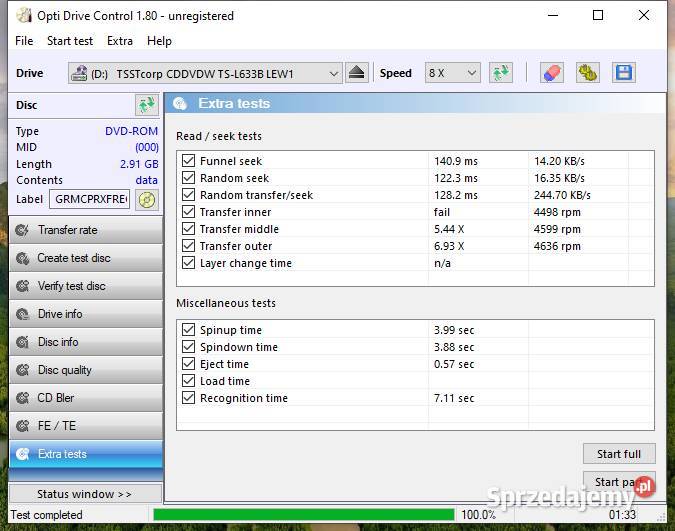Click the Verify test disc icon
The width and height of the screenshot is (675, 531).
22,286
